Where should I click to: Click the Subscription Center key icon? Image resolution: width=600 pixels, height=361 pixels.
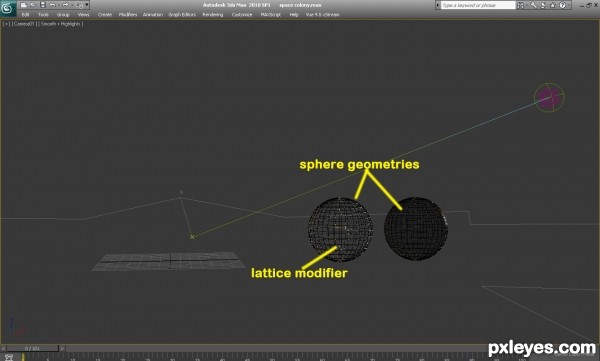(533, 5)
